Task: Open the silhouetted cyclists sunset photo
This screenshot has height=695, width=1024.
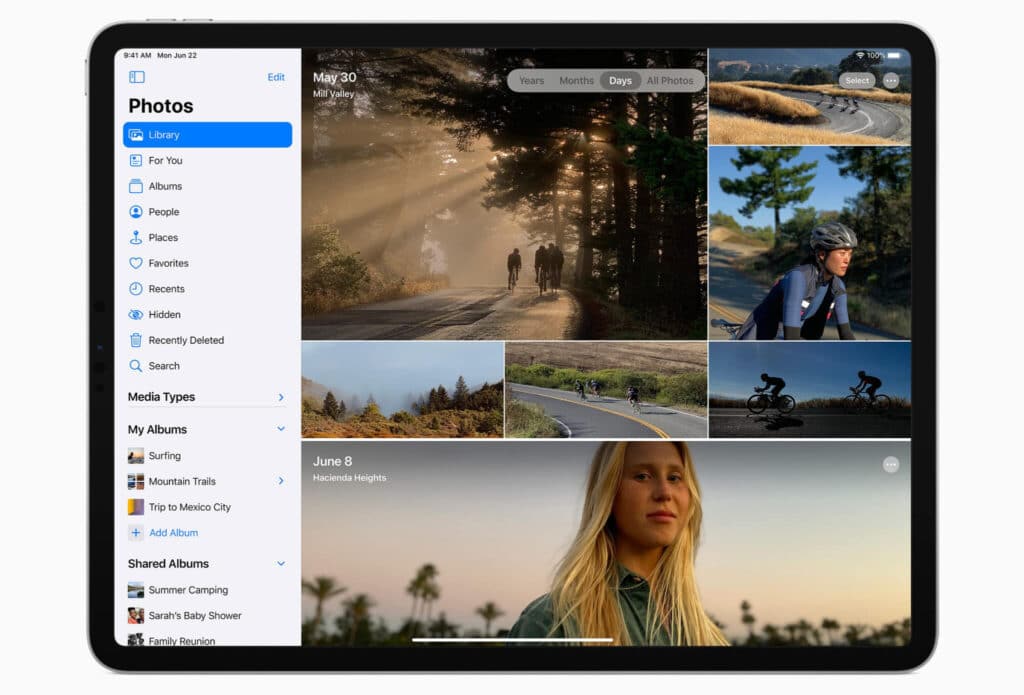Action: point(809,389)
